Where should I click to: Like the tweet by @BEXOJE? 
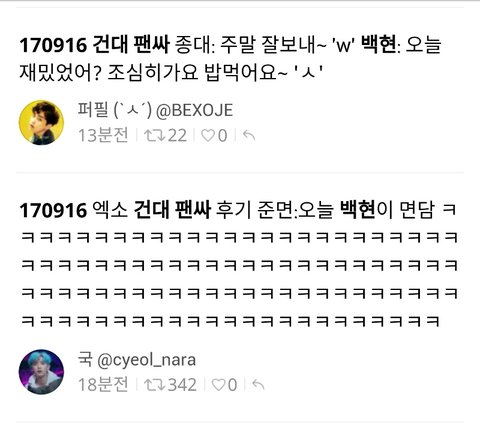(208, 136)
